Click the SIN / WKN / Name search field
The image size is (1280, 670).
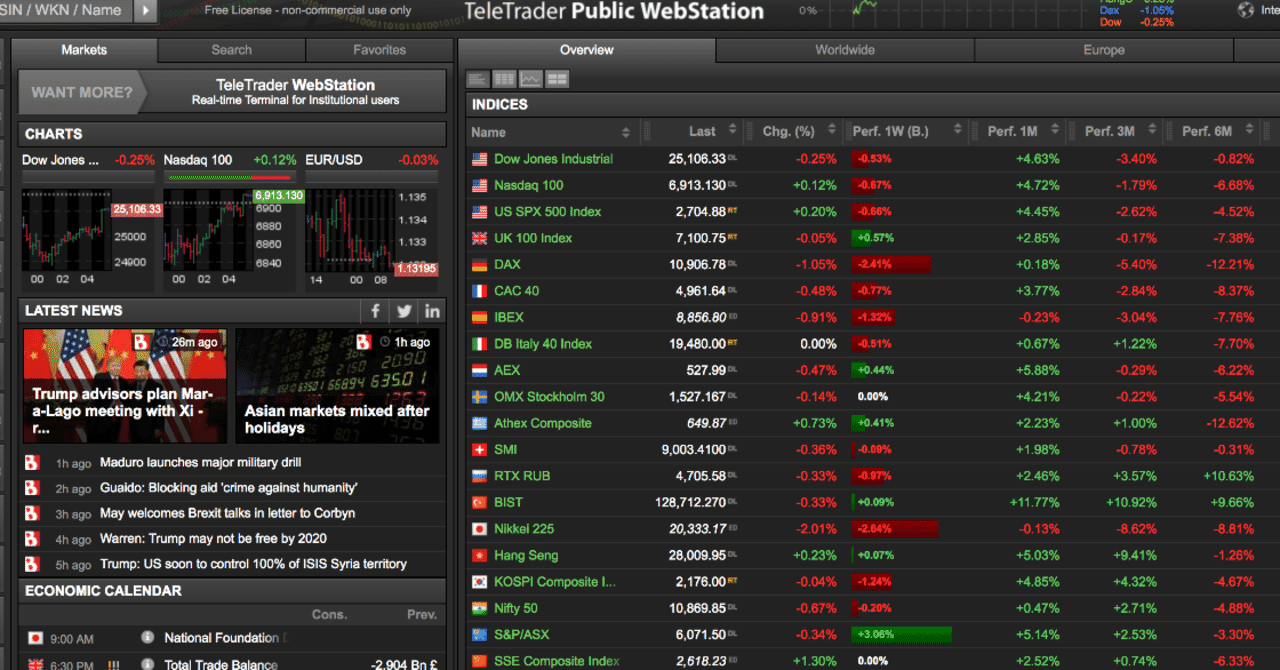pyautogui.click(x=65, y=11)
